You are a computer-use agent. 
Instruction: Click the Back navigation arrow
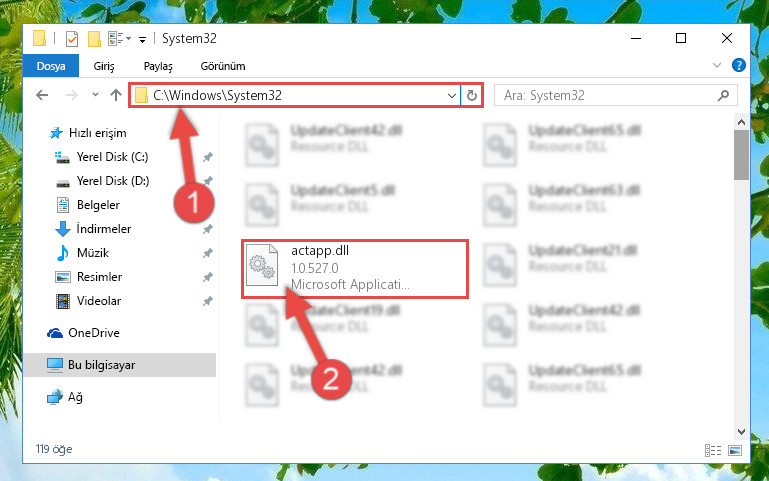[42, 95]
